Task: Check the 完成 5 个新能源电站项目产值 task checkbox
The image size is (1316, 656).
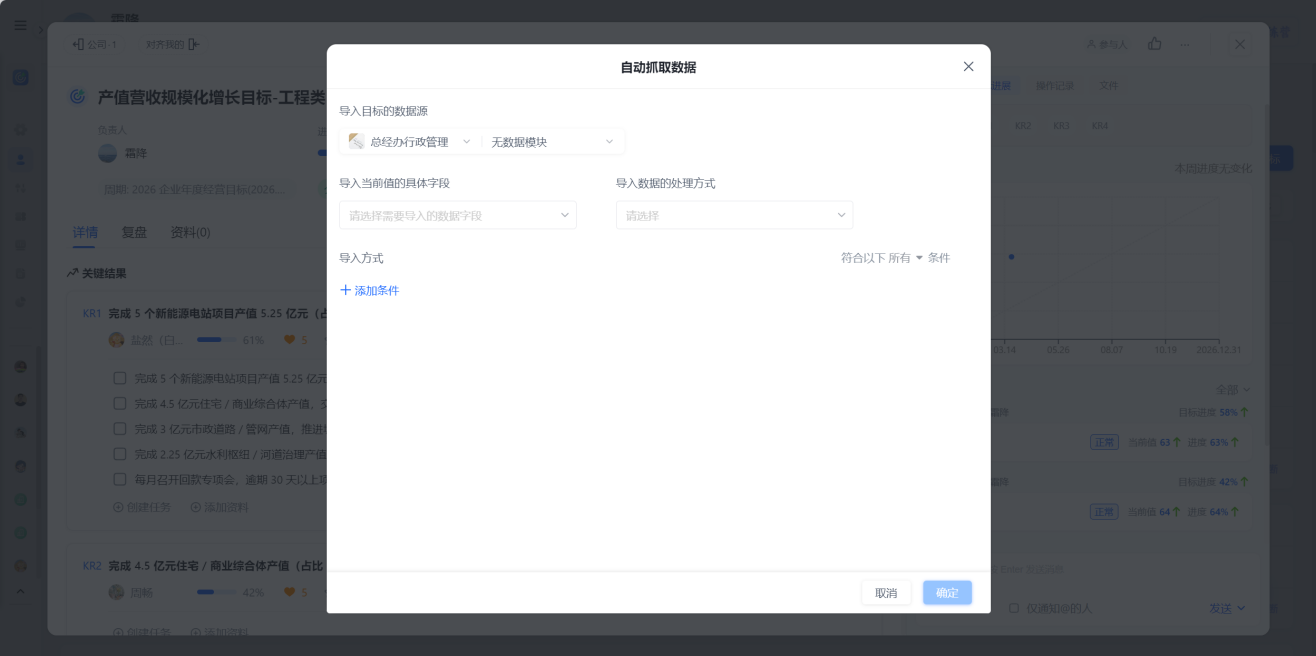Action: (120, 379)
